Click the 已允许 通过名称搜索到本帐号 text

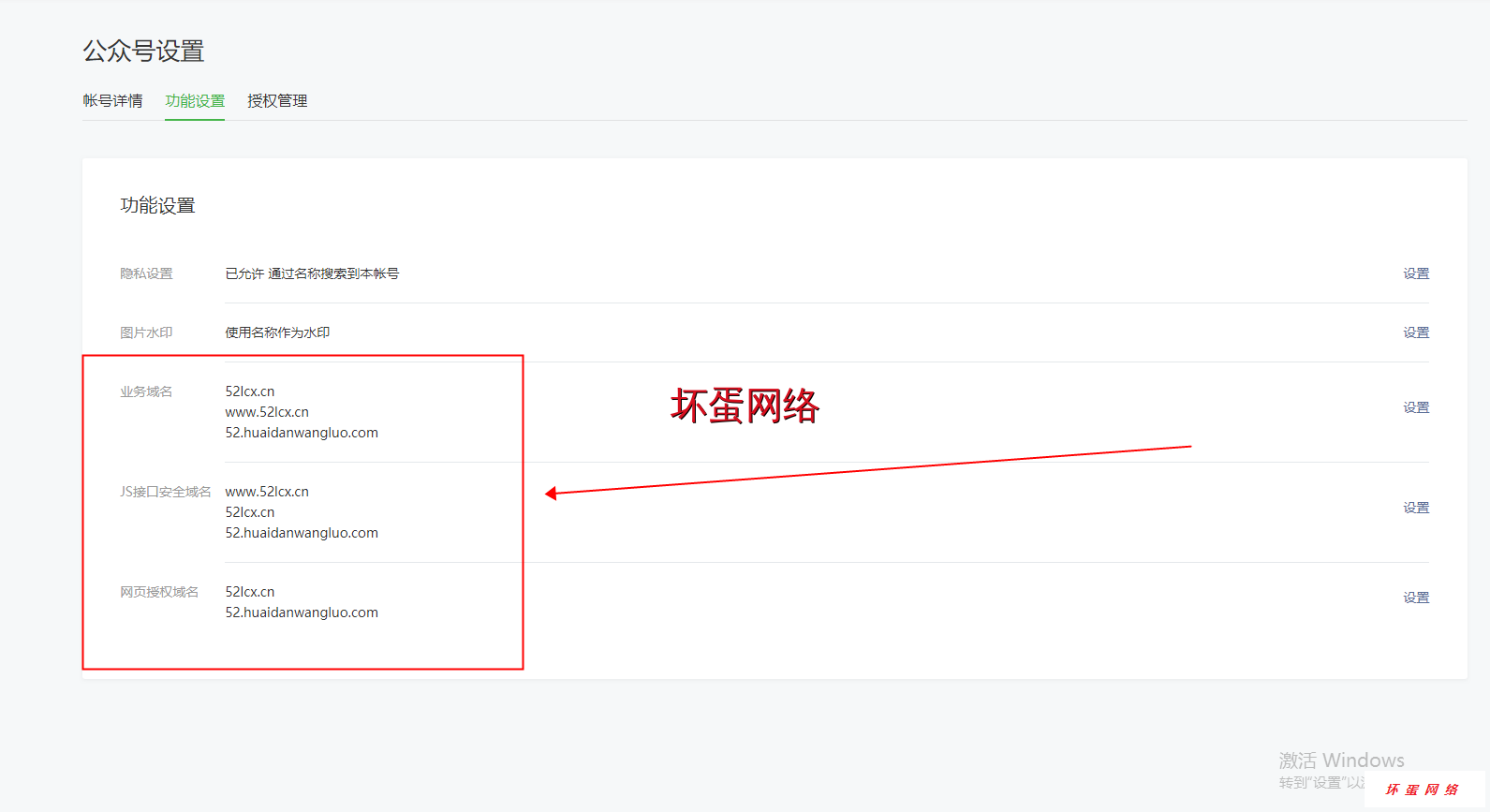tap(312, 273)
